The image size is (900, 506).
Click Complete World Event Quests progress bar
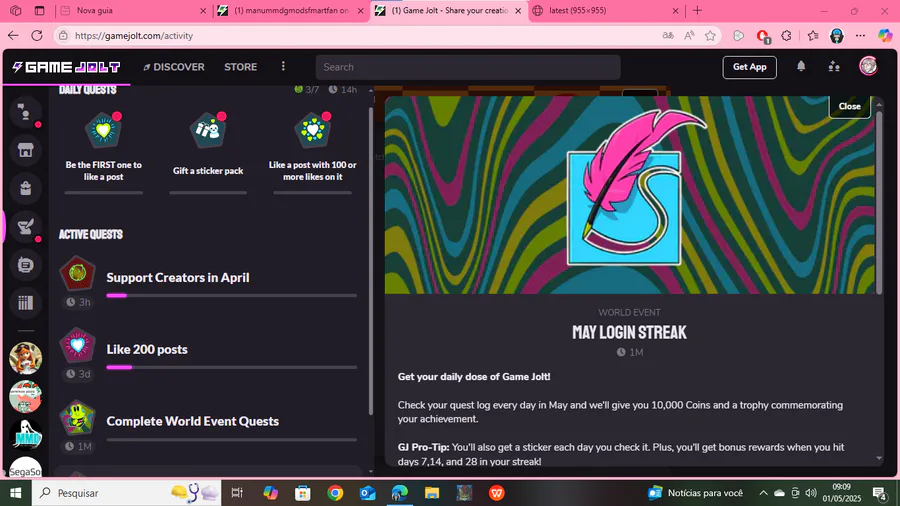coord(231,439)
